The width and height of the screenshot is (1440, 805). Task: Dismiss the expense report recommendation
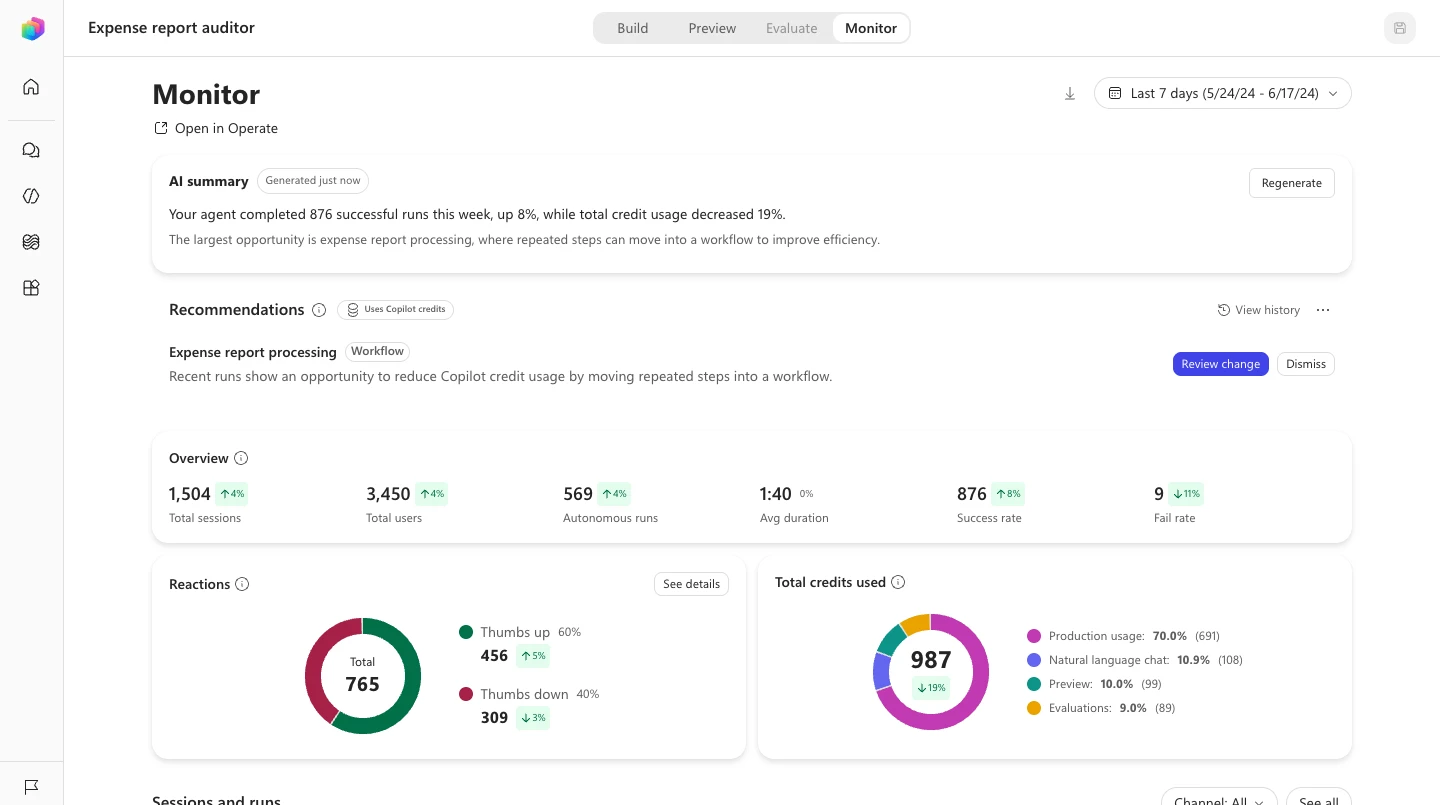pos(1306,364)
